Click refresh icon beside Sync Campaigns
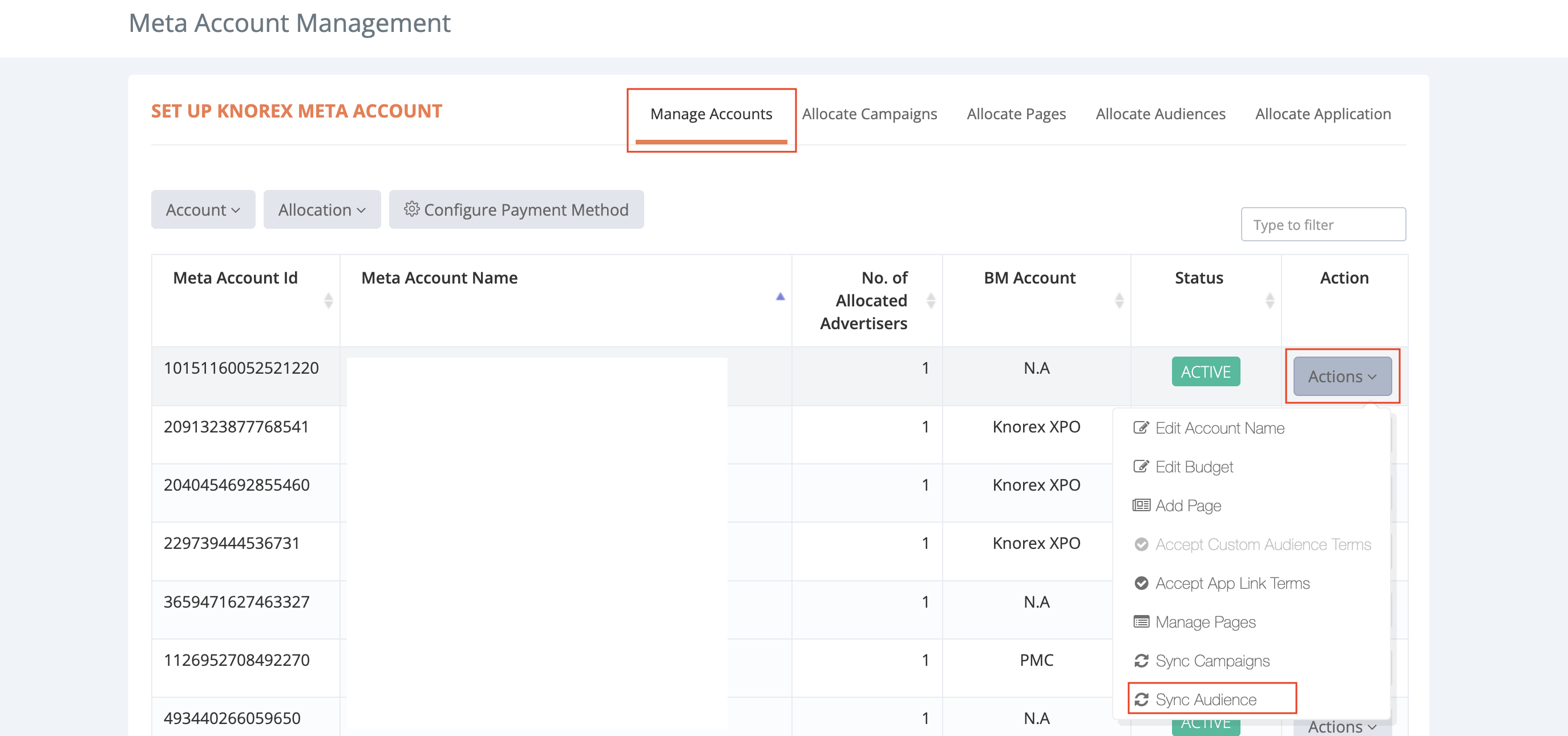 1141,661
